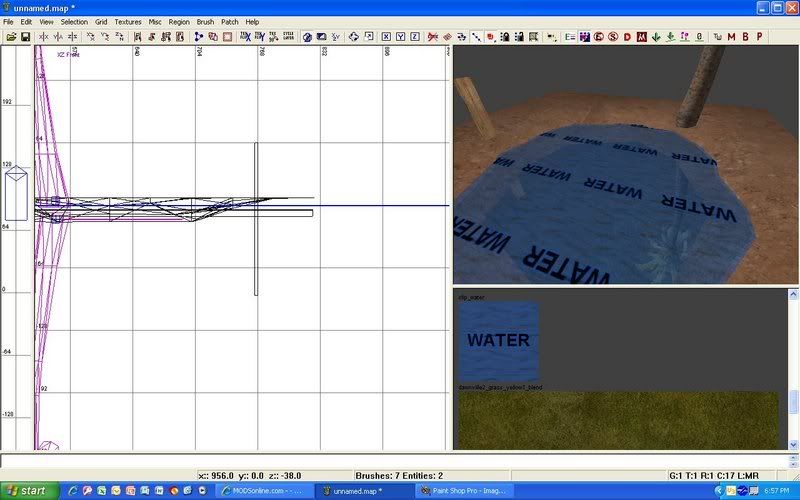Select the blue WATER texture thumbnail
Image resolution: width=800 pixels, height=500 pixels.
click(x=498, y=341)
